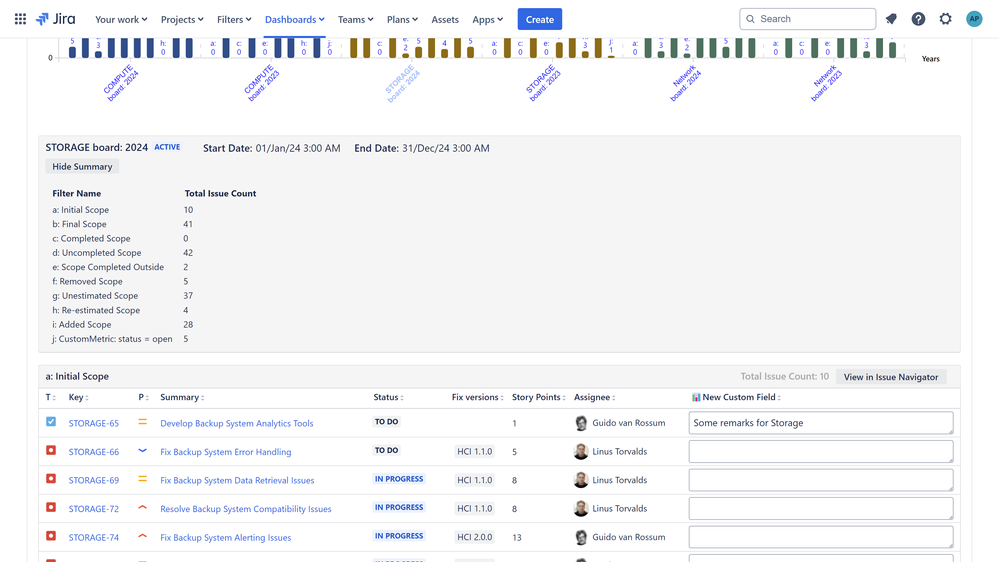Open Fix Backup System Data Retrieval Issues

click(237, 480)
